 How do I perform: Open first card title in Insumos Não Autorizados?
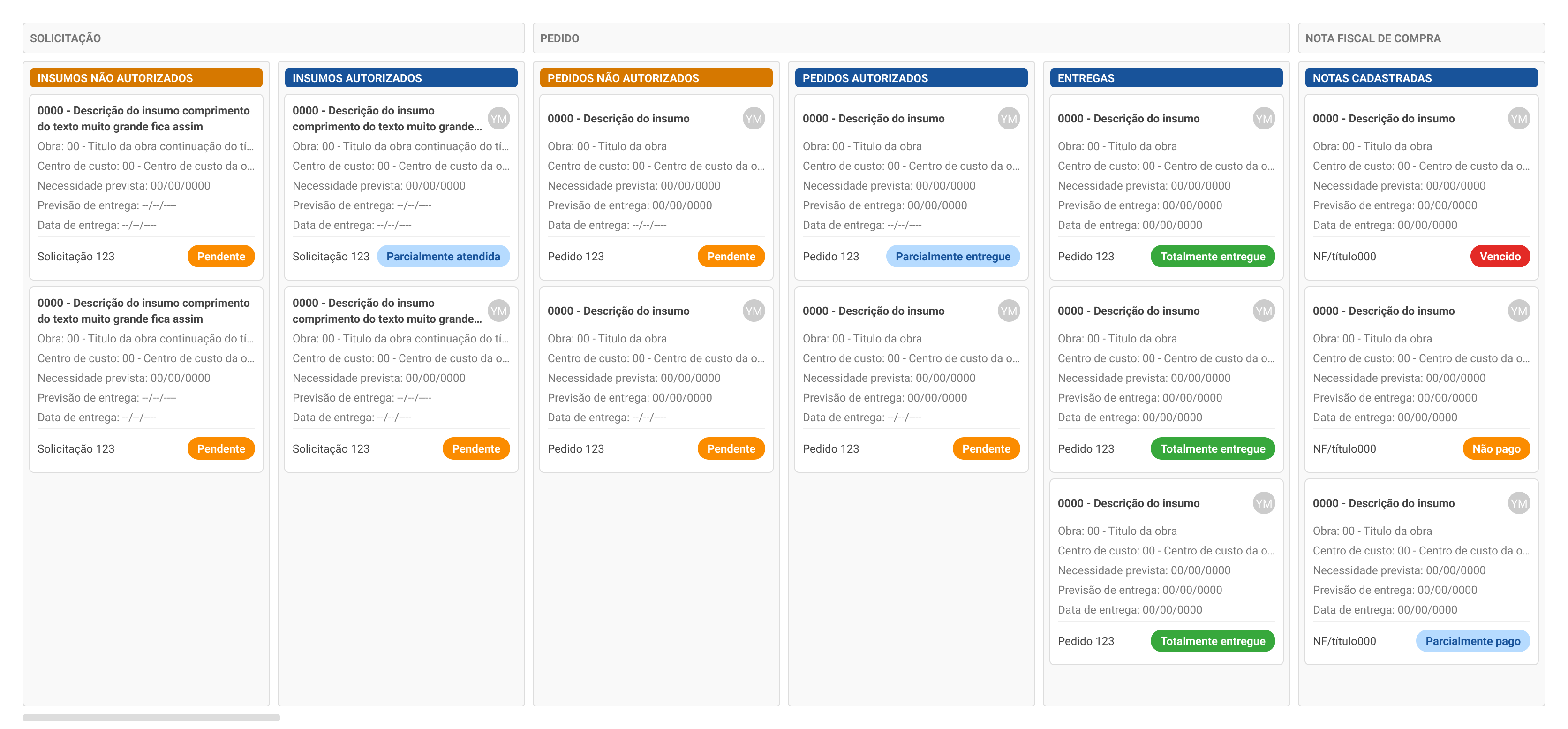tap(143, 118)
